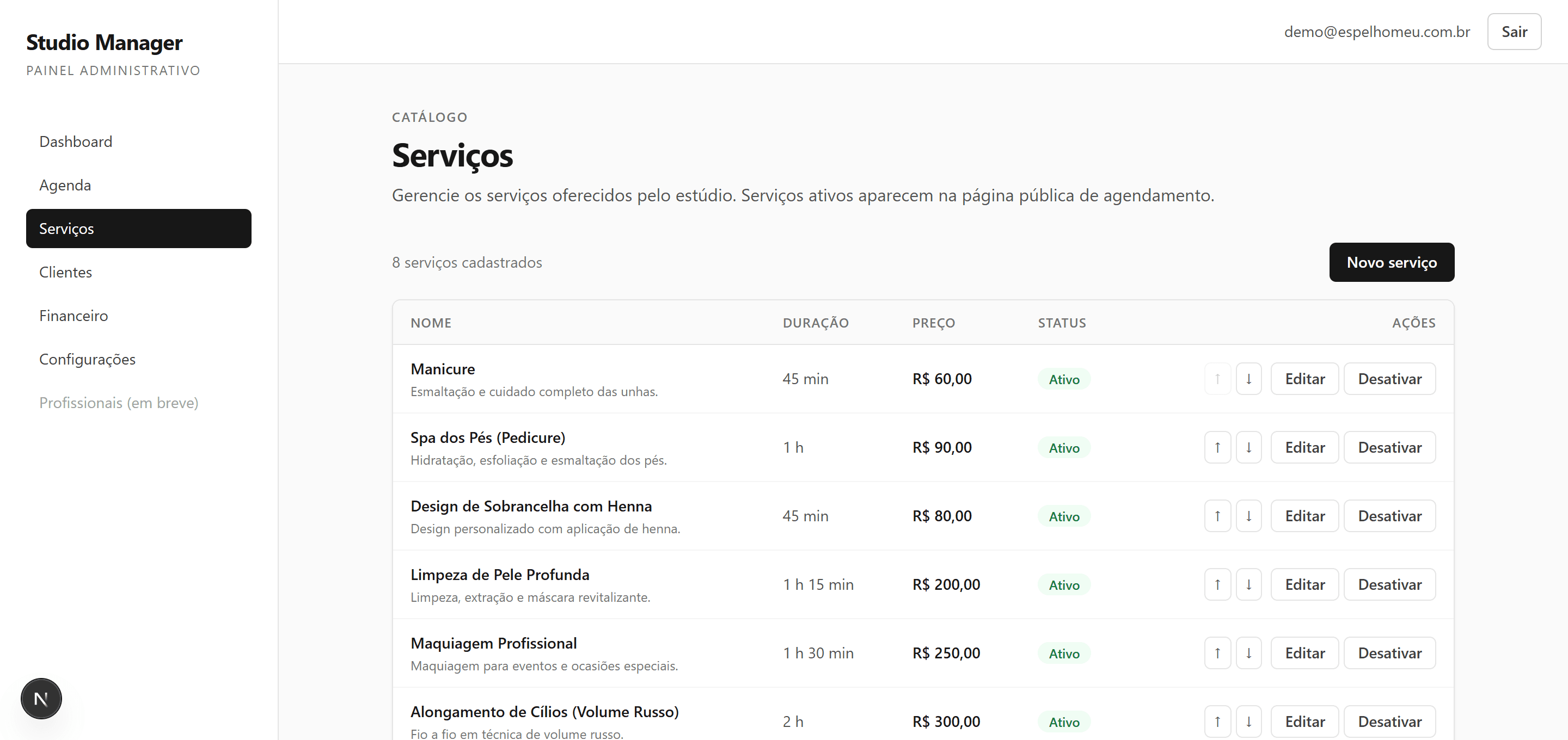Move Spa dos Pés up
This screenshot has width=1568, height=740.
pyautogui.click(x=1217, y=447)
